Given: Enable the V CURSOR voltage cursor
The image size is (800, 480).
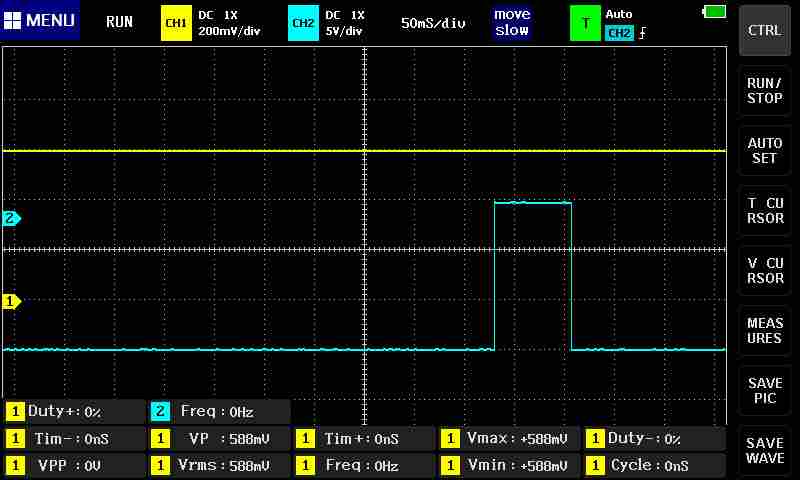Looking at the screenshot, I should pos(765,270).
